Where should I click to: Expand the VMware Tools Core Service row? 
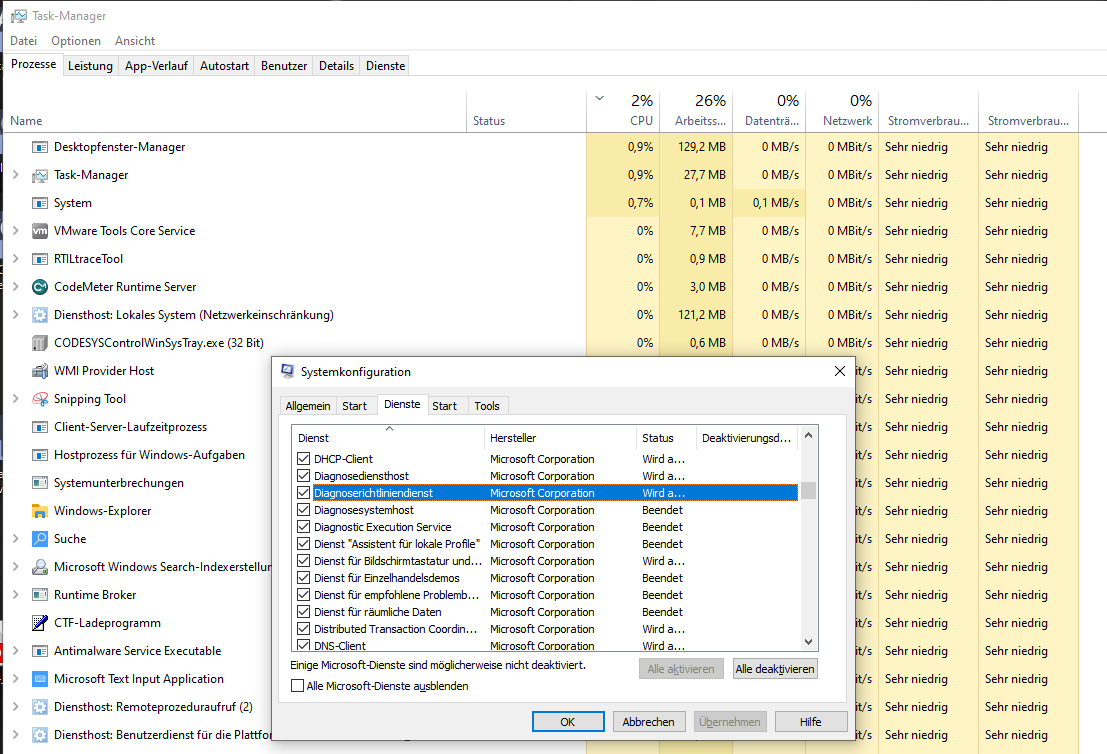tap(16, 230)
